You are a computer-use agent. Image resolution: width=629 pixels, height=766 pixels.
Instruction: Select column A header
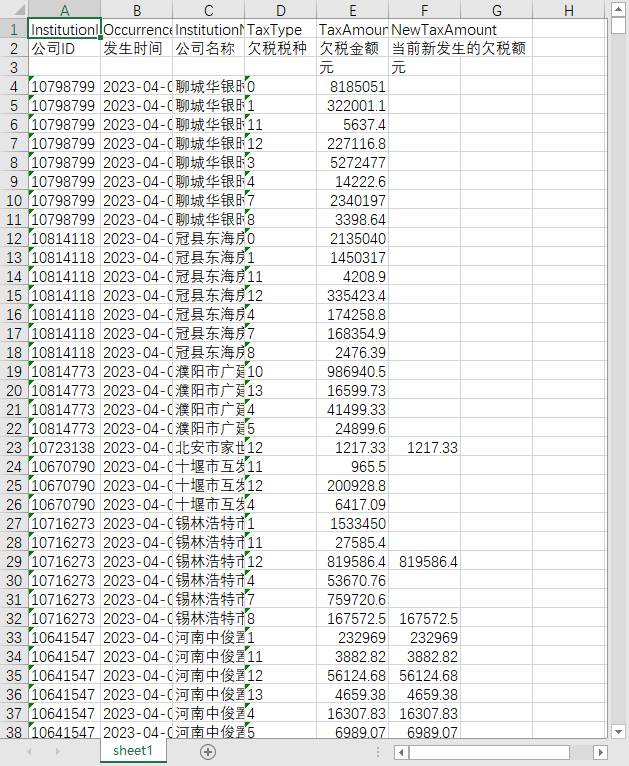point(64,10)
